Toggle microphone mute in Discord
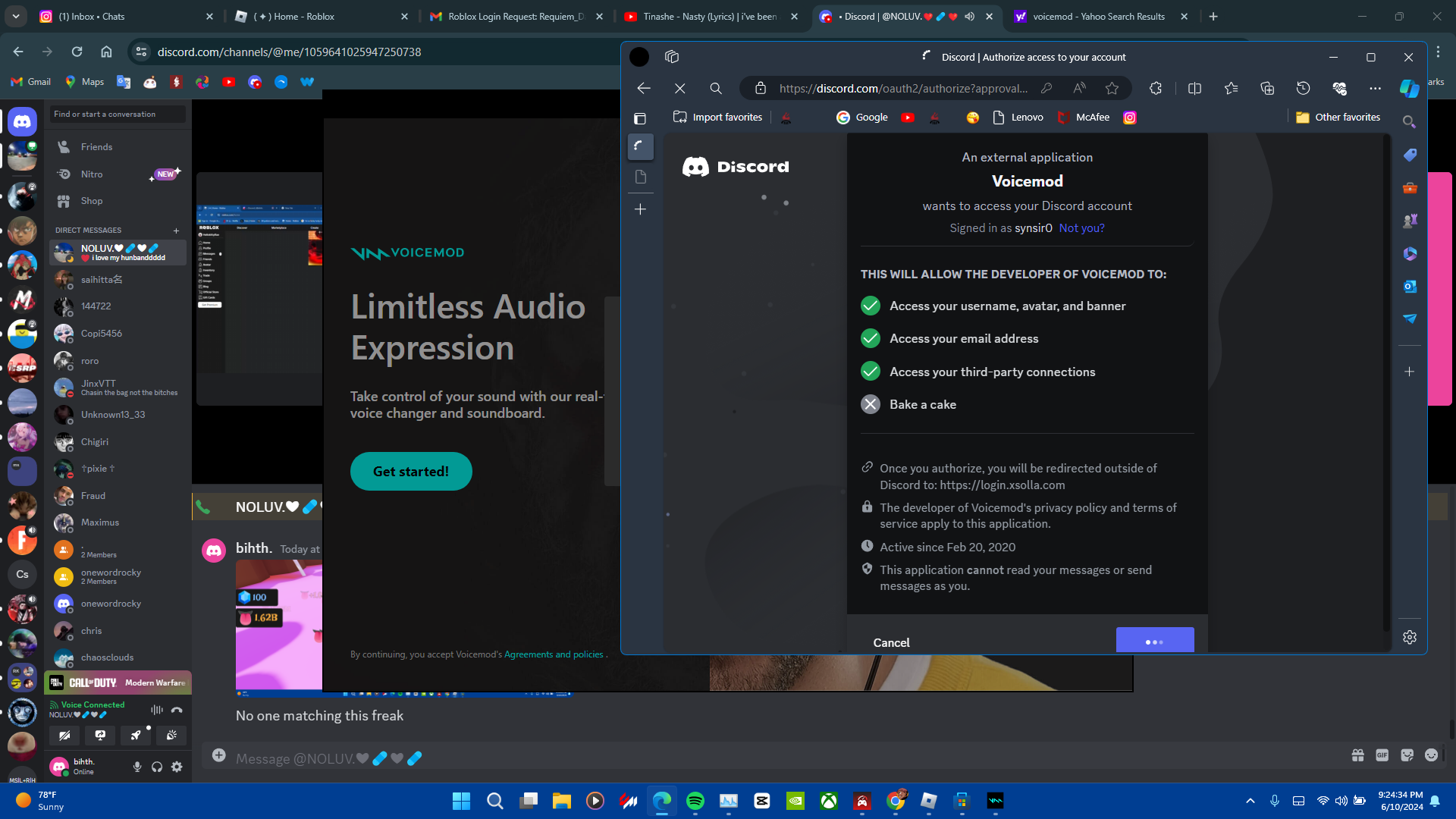The height and width of the screenshot is (819, 1456). click(x=137, y=767)
